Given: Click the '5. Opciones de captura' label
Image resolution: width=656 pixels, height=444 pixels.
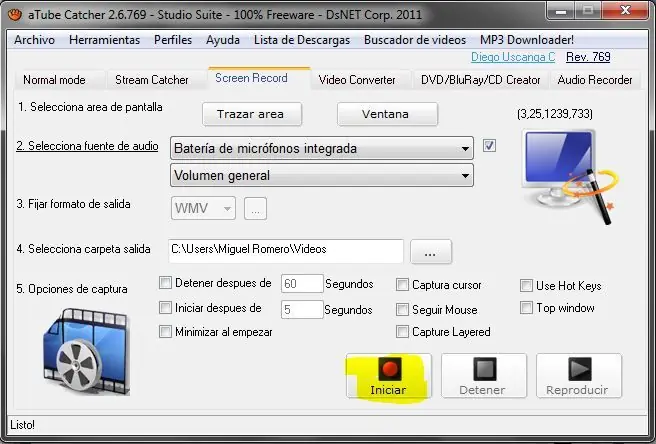Looking at the screenshot, I should [x=72, y=289].
